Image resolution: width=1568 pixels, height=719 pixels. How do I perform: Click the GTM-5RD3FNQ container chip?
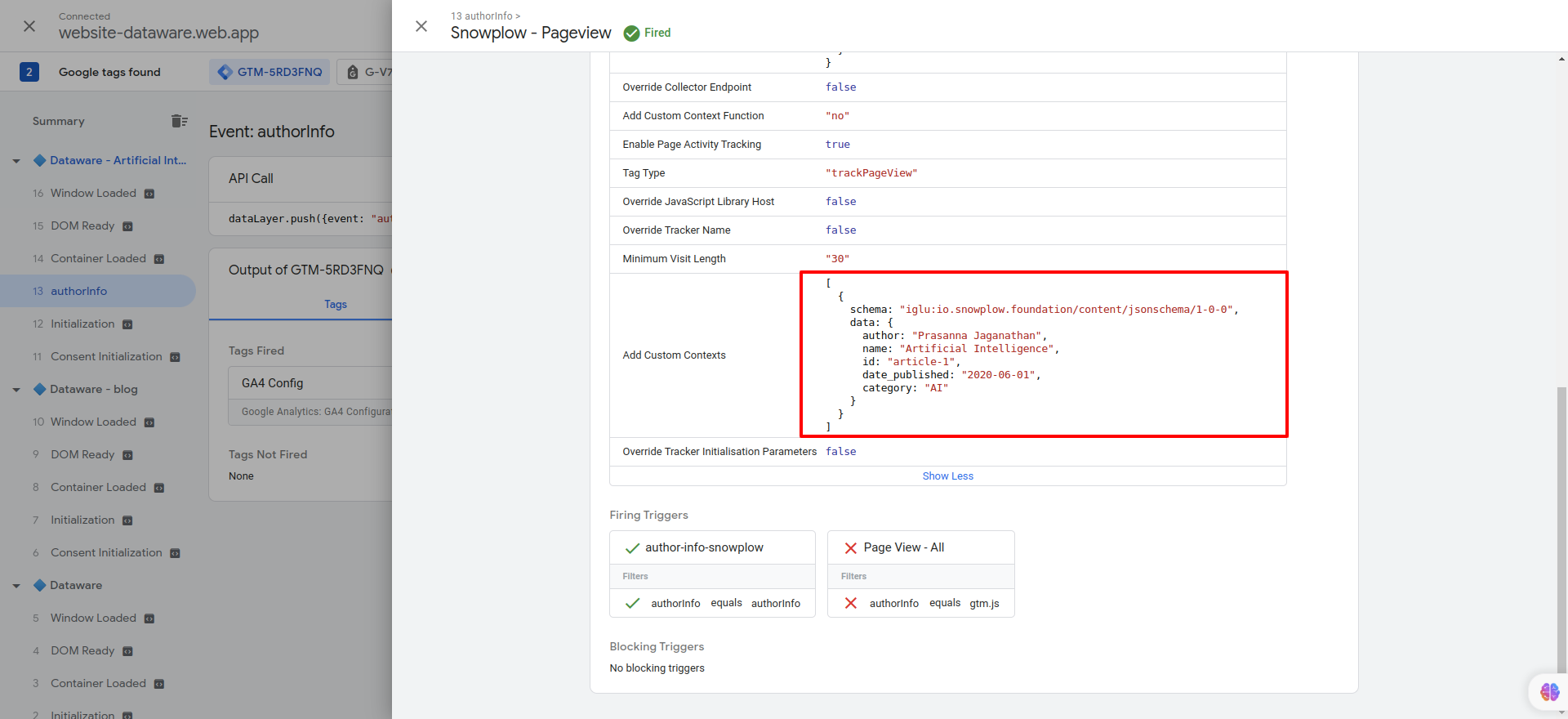(269, 72)
